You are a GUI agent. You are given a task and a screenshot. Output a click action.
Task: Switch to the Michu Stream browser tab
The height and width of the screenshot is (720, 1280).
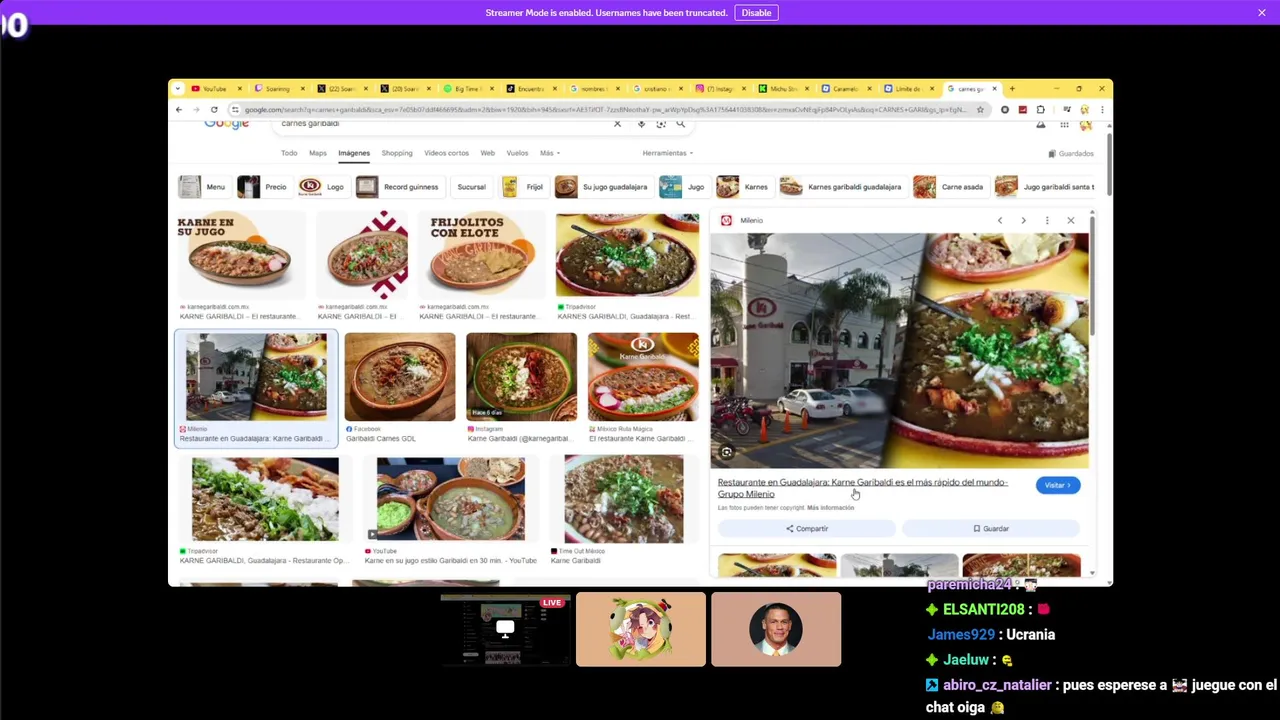point(783,89)
